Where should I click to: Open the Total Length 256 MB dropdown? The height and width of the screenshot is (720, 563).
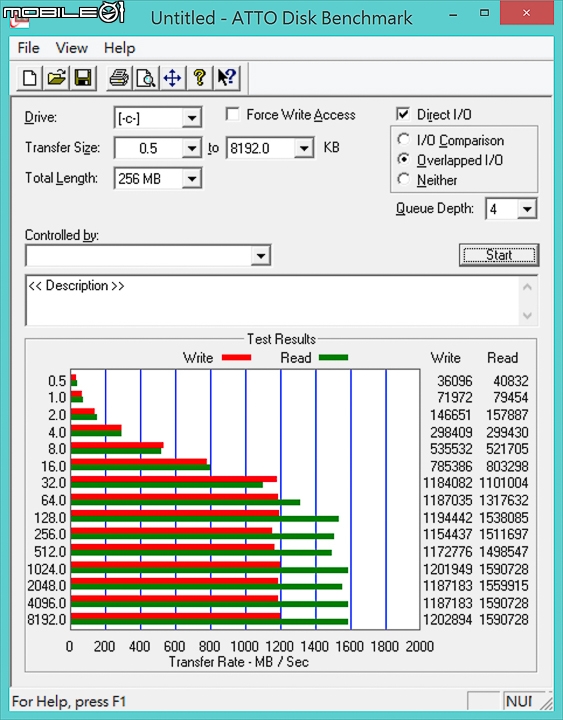(x=191, y=179)
